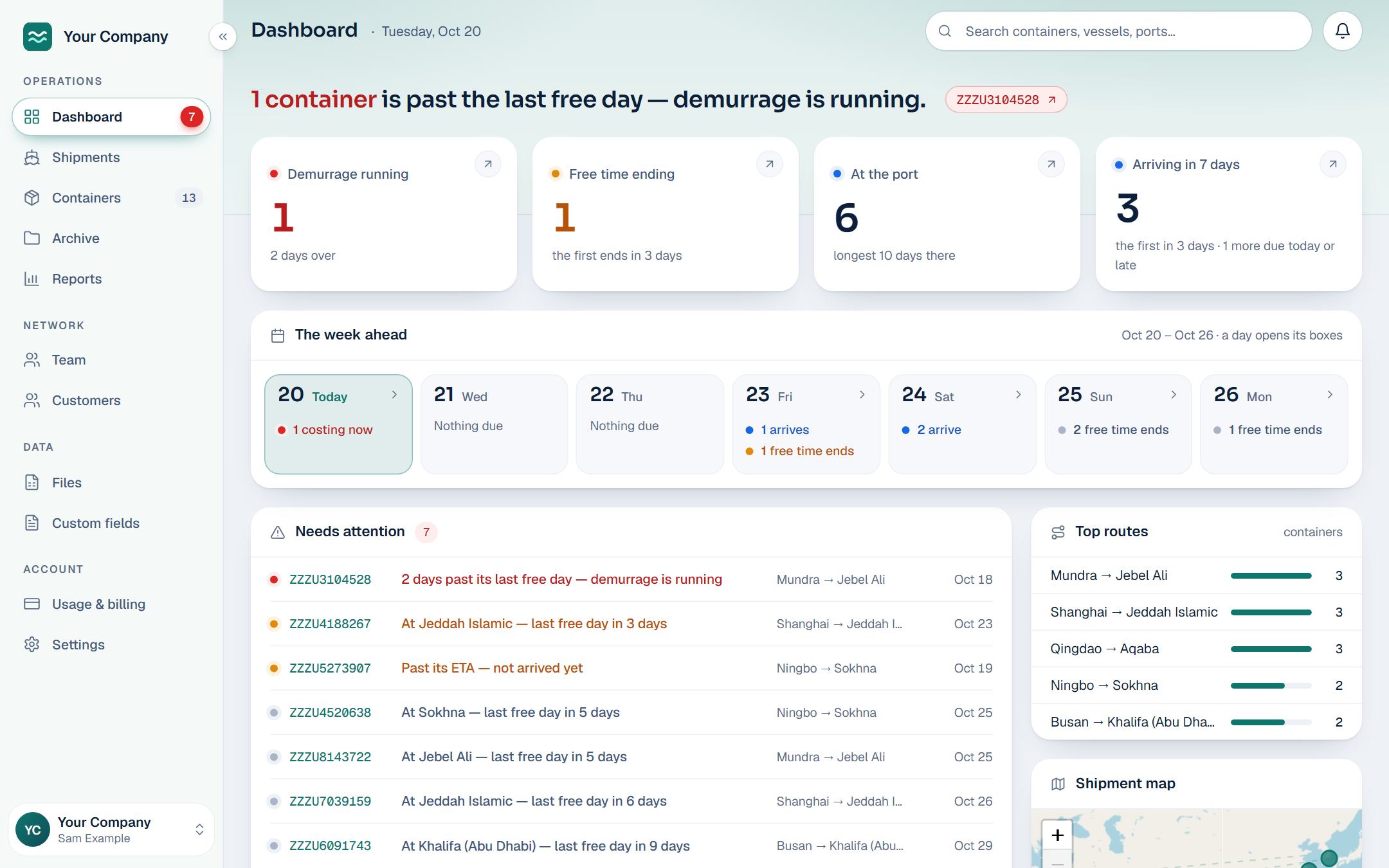Viewport: 1389px width, 868px height.
Task: Click 'longest 10 days there' text
Action: click(x=894, y=255)
